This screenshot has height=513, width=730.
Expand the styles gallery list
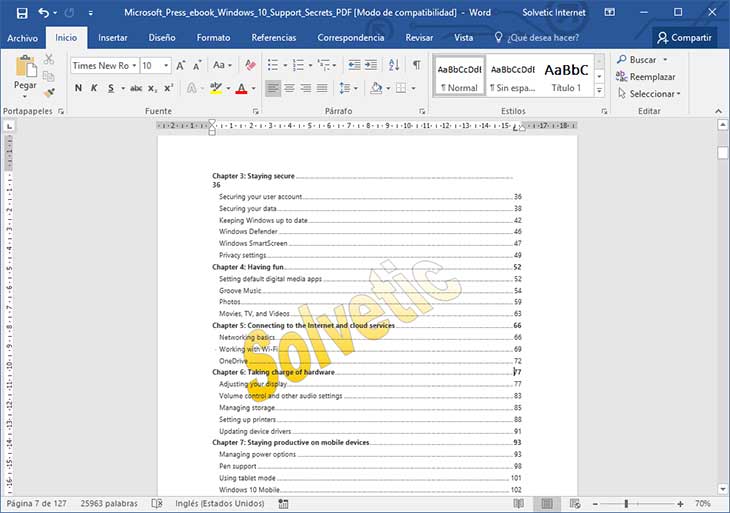tap(600, 91)
